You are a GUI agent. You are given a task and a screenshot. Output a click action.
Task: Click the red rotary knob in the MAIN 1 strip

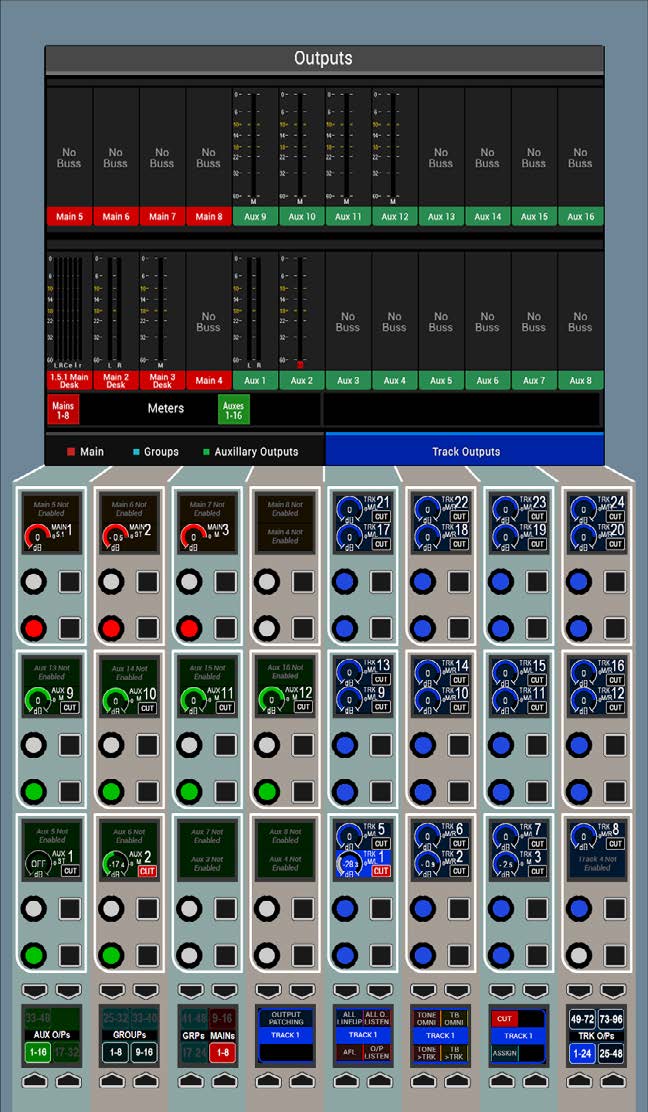point(33,628)
